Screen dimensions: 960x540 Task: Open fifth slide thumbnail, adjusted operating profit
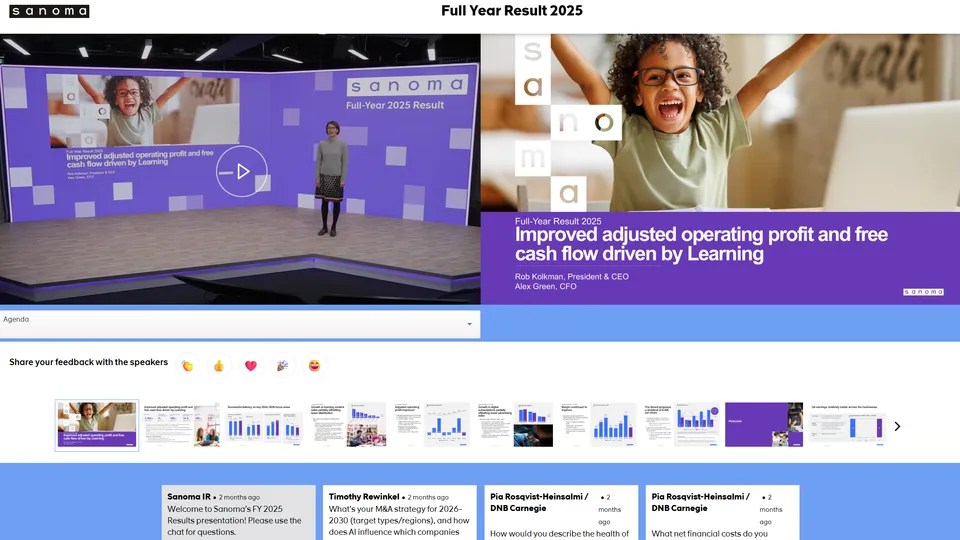pyautogui.click(x=431, y=425)
